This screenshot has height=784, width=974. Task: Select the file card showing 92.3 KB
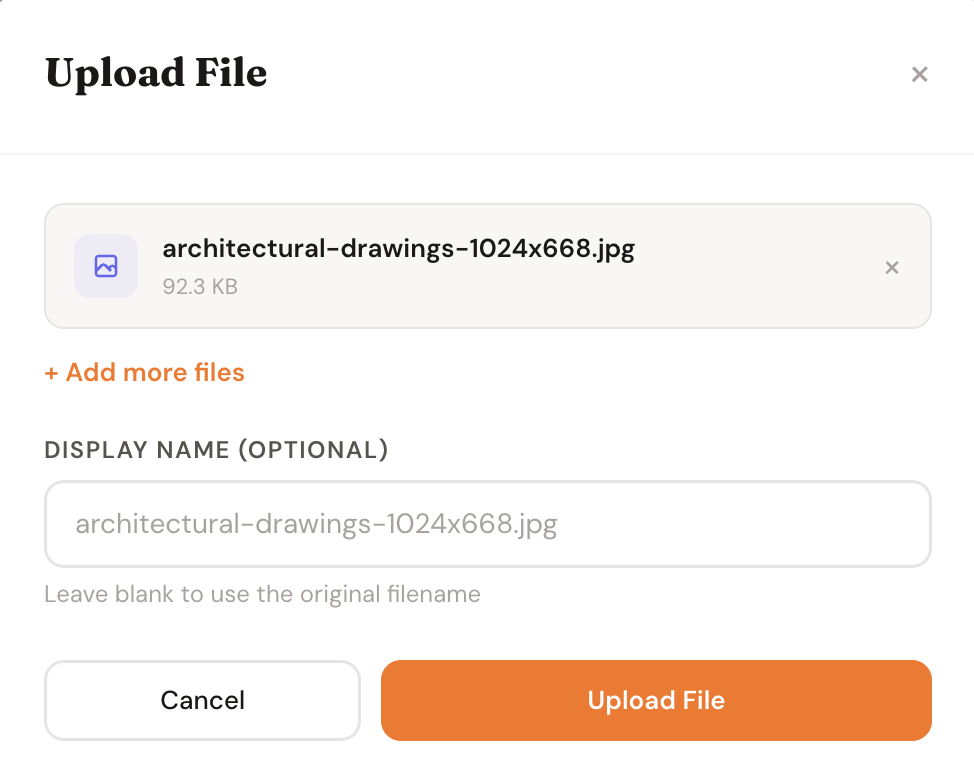(487, 266)
